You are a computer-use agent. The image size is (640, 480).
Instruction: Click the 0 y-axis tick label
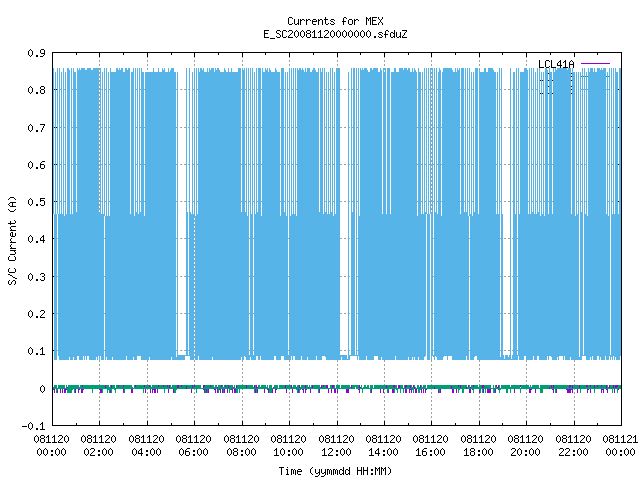(42, 389)
